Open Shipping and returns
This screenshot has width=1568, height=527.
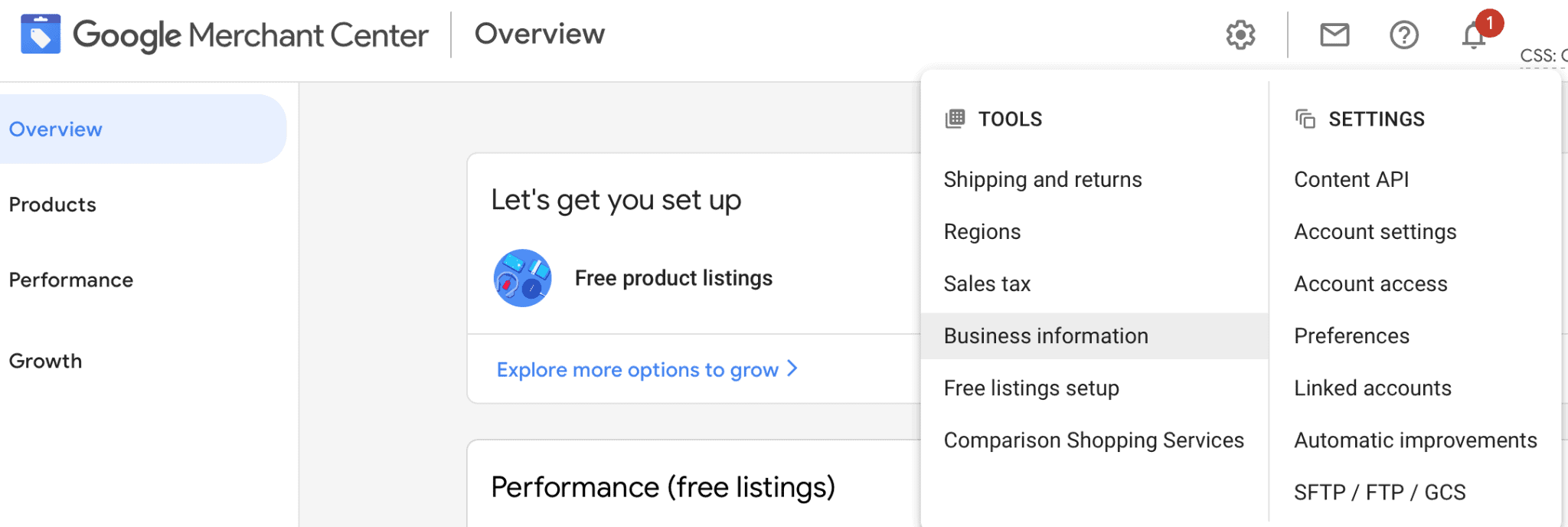1042,179
